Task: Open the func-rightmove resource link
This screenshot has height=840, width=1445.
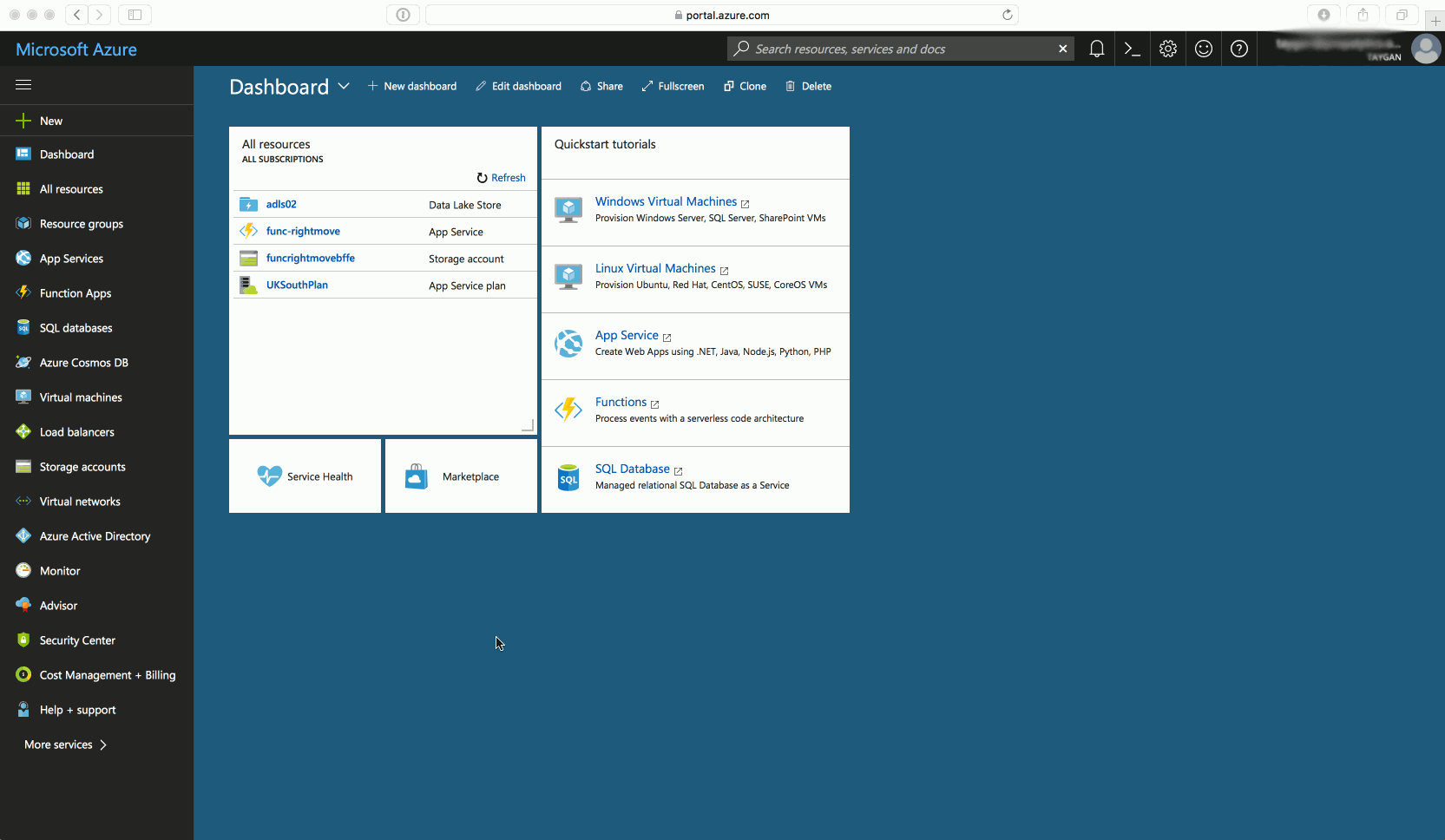Action: 303,232
